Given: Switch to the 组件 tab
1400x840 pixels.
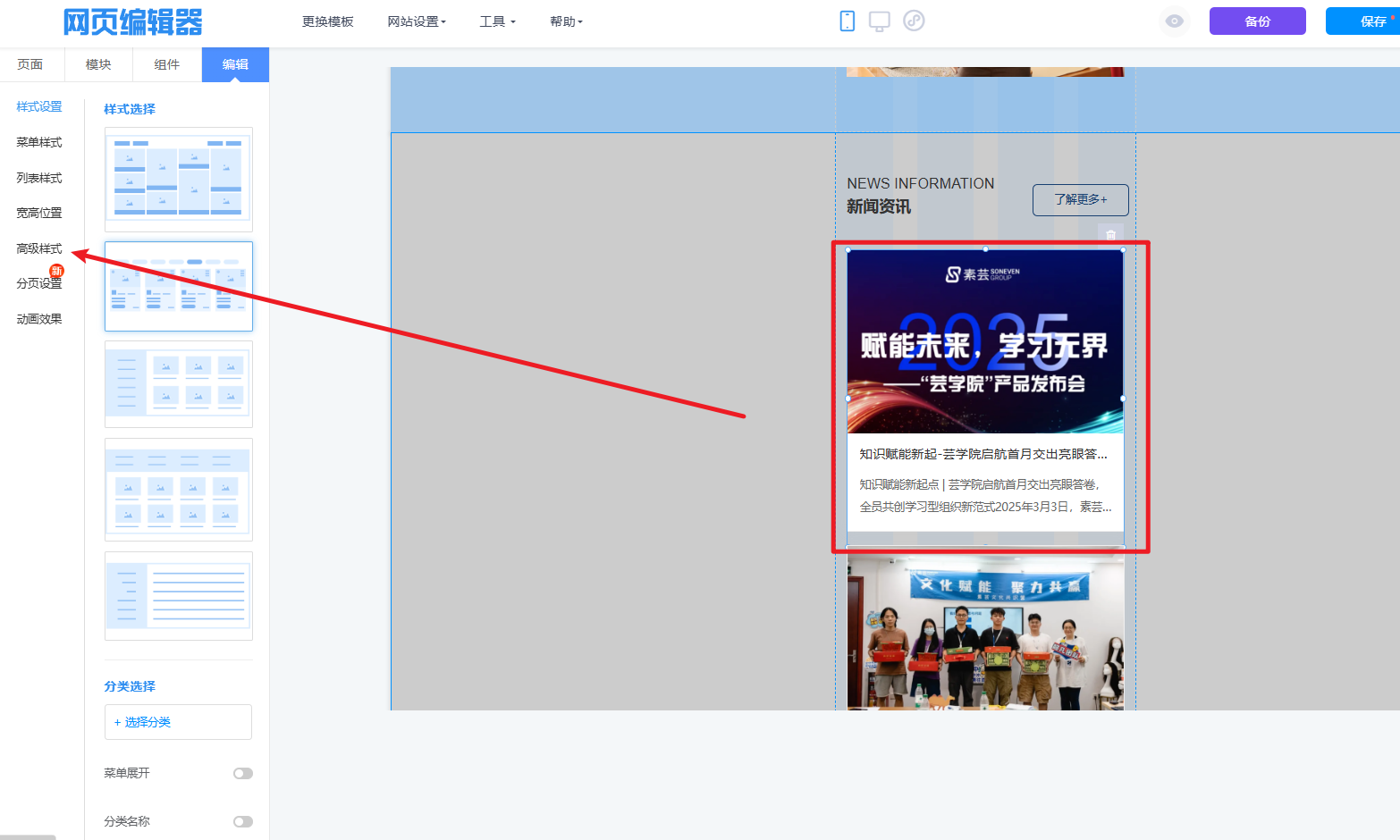Looking at the screenshot, I should pos(167,64).
